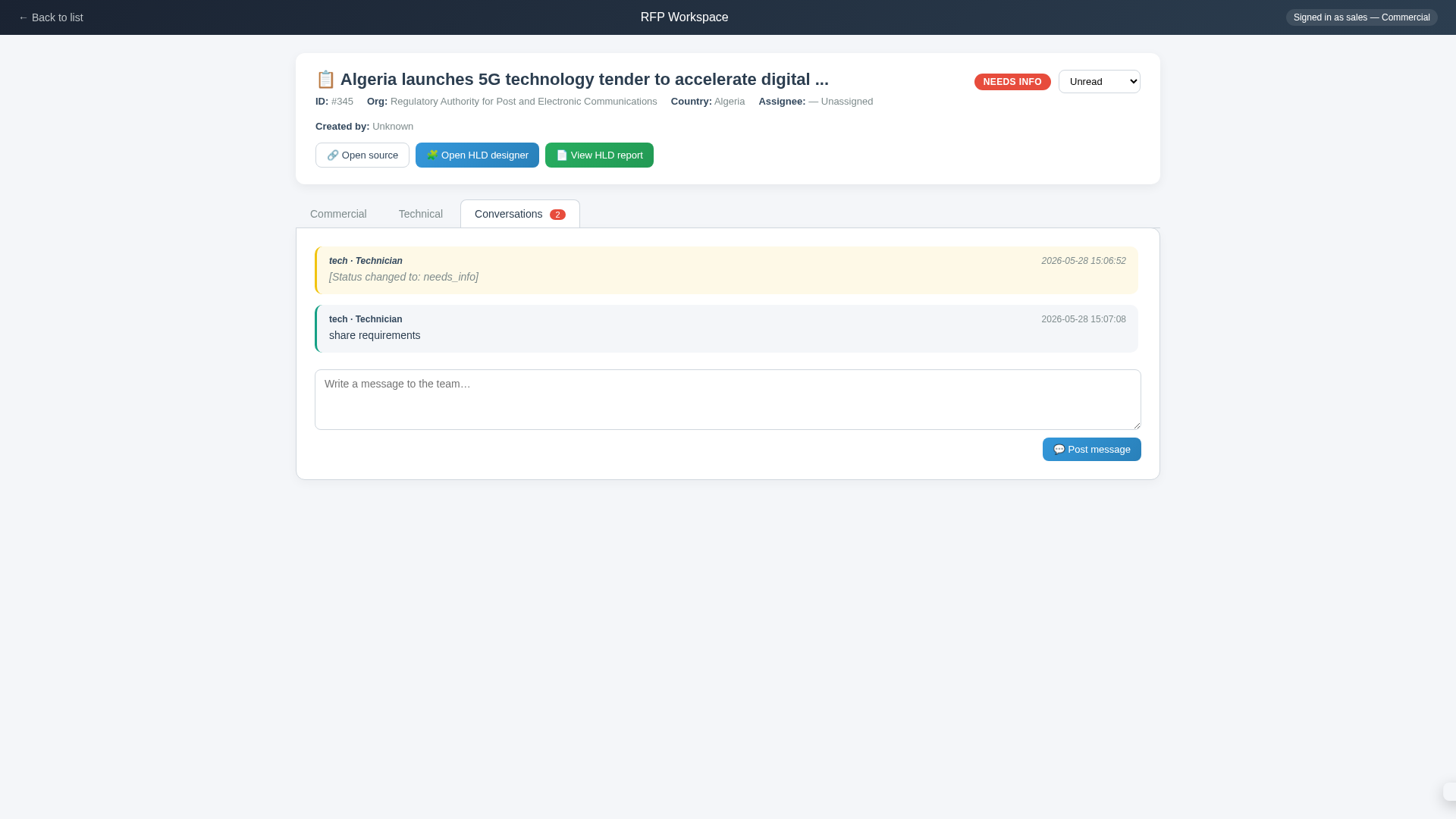Click the timestamp 2026-05-28 15:07:08

coord(1083,319)
